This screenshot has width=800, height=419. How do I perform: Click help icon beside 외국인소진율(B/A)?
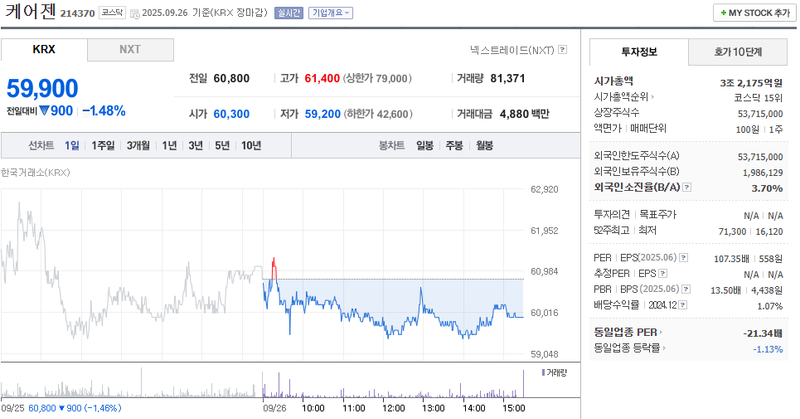click(x=687, y=187)
